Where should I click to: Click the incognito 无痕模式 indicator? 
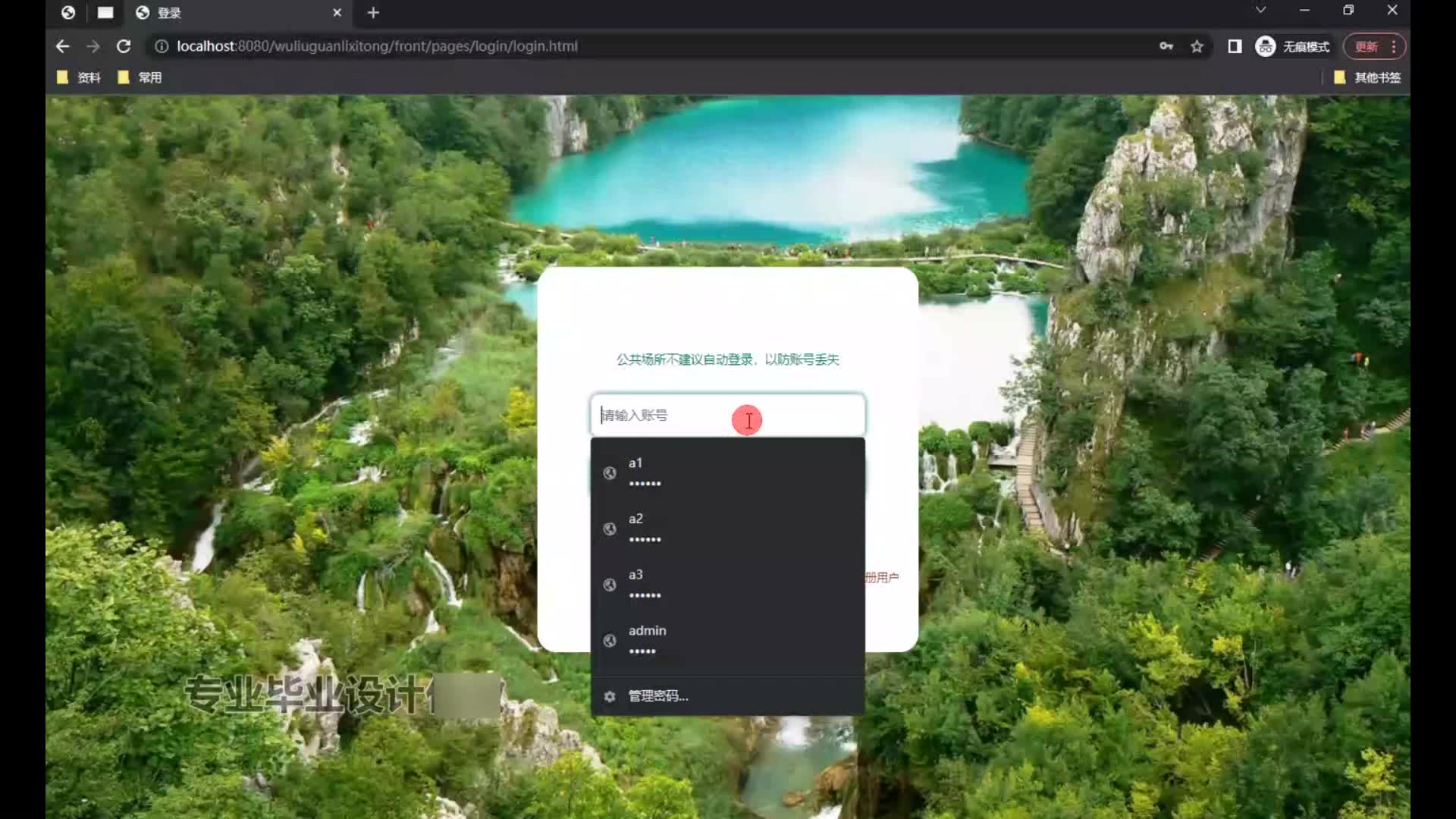coord(1292,46)
